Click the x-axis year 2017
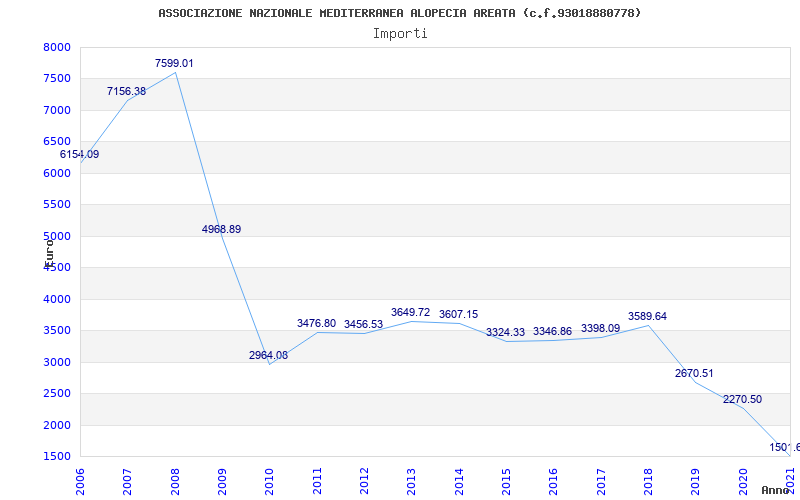 pos(601,482)
